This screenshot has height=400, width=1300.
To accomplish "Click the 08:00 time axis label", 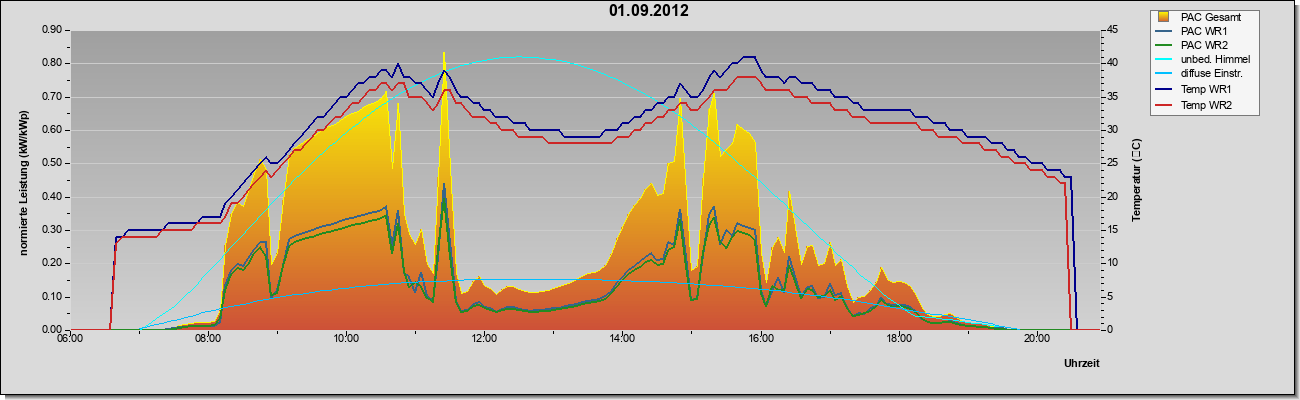I will tap(208, 339).
